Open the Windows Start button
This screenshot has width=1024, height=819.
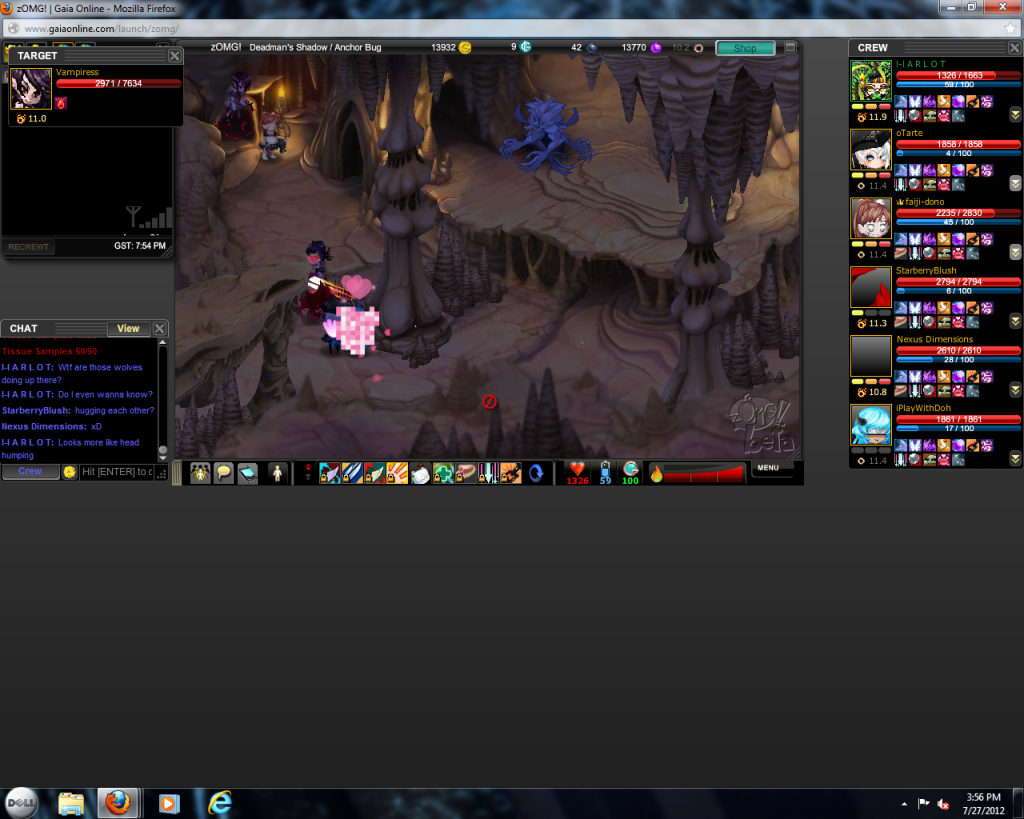pos(21,803)
